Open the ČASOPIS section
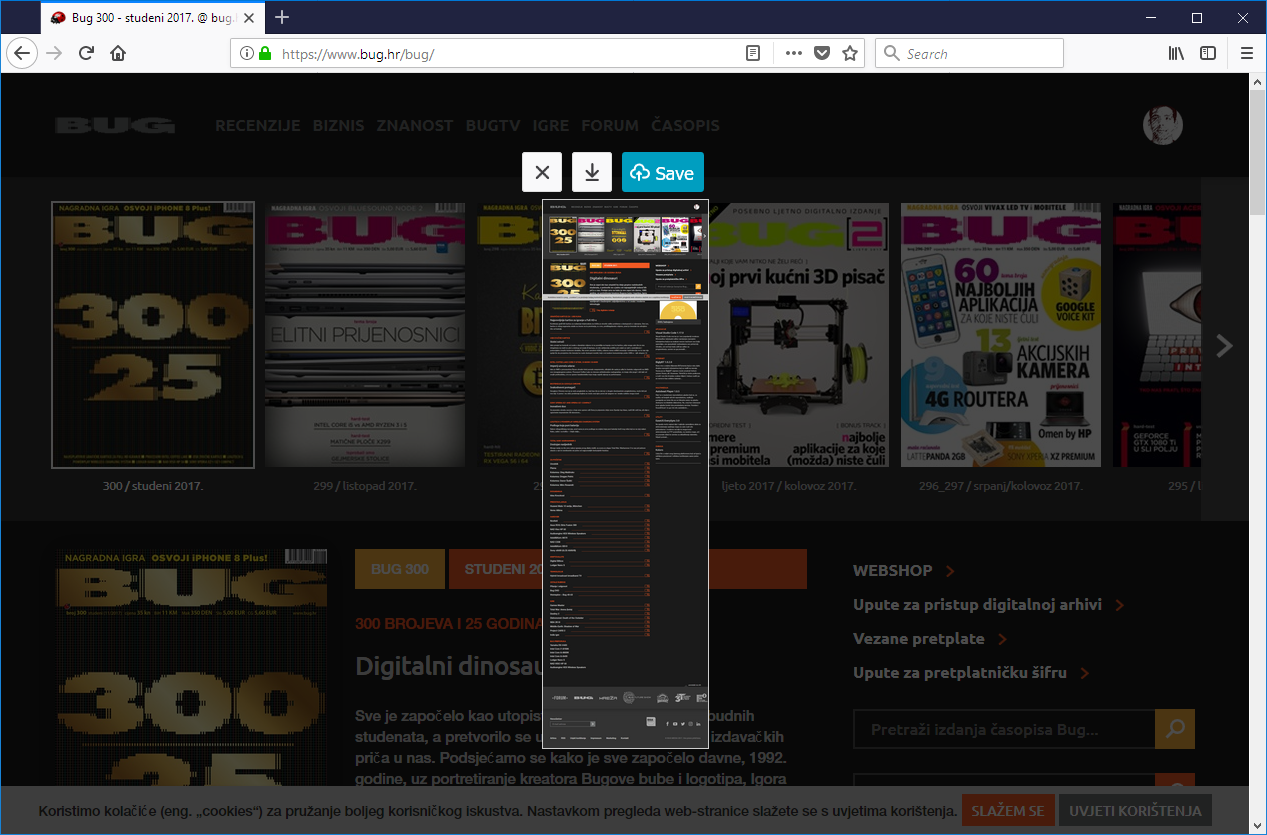 click(x=685, y=126)
